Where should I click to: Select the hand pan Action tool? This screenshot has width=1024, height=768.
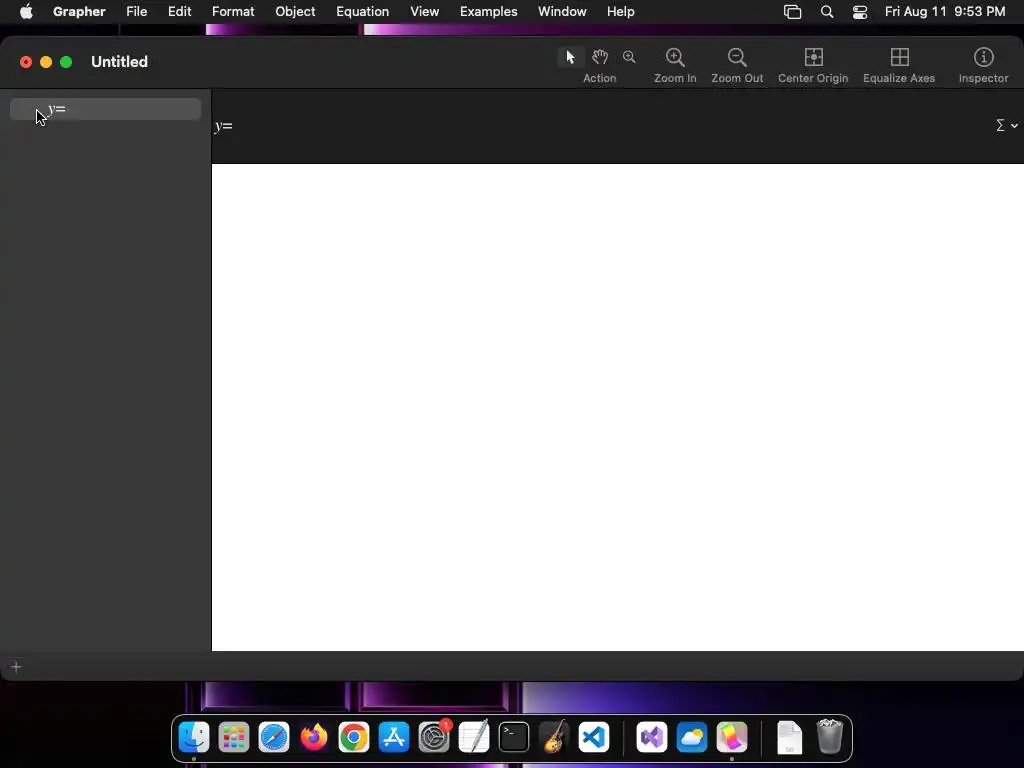(x=600, y=57)
